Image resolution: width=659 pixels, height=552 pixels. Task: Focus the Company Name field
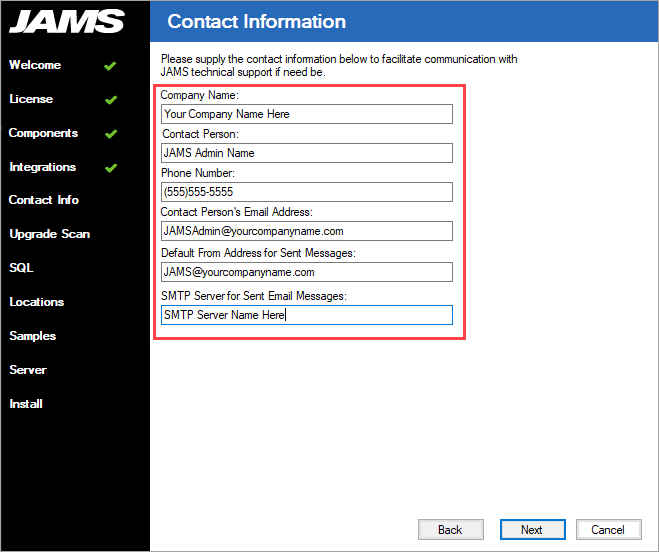[x=307, y=114]
